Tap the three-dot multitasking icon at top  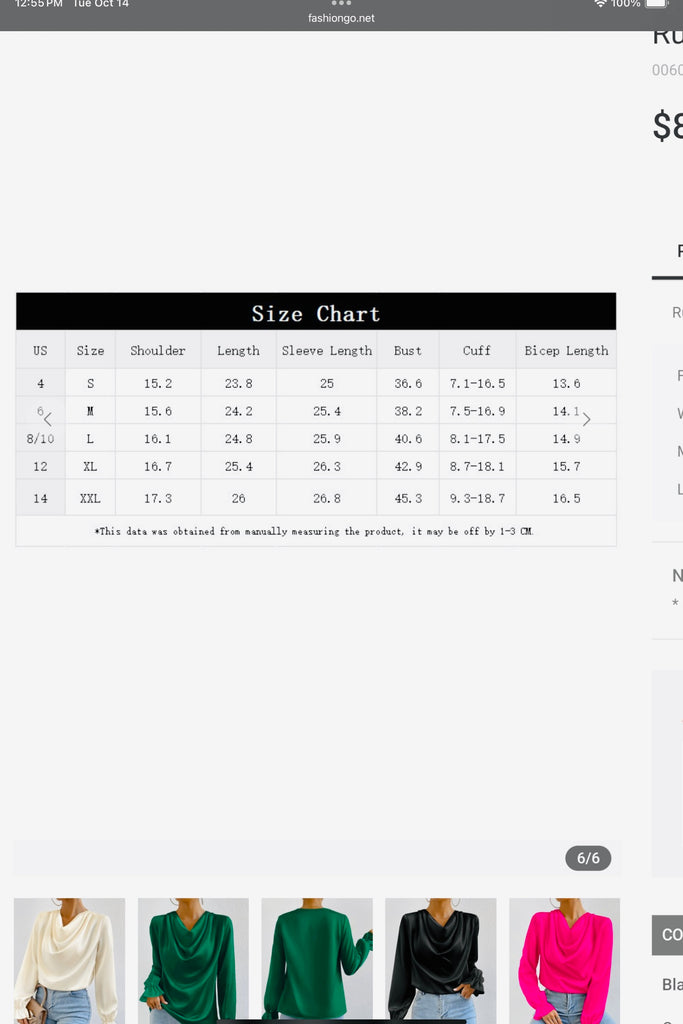coord(341,3)
